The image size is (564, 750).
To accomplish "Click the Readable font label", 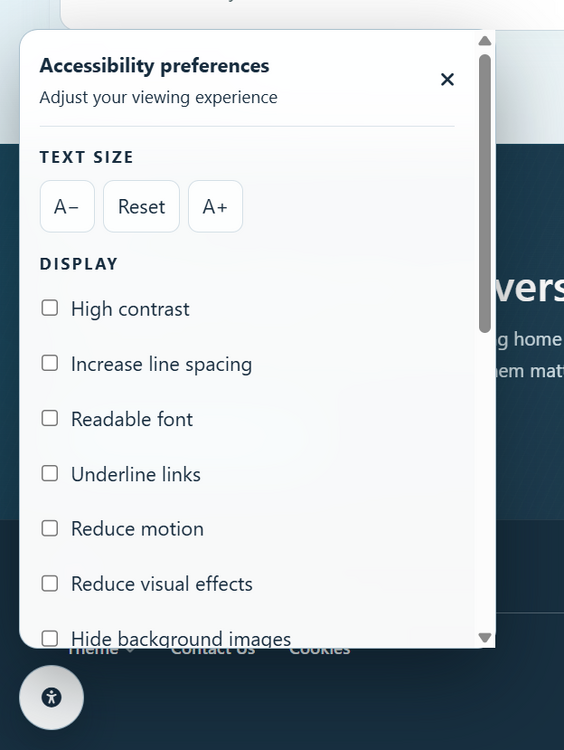I will coord(132,419).
